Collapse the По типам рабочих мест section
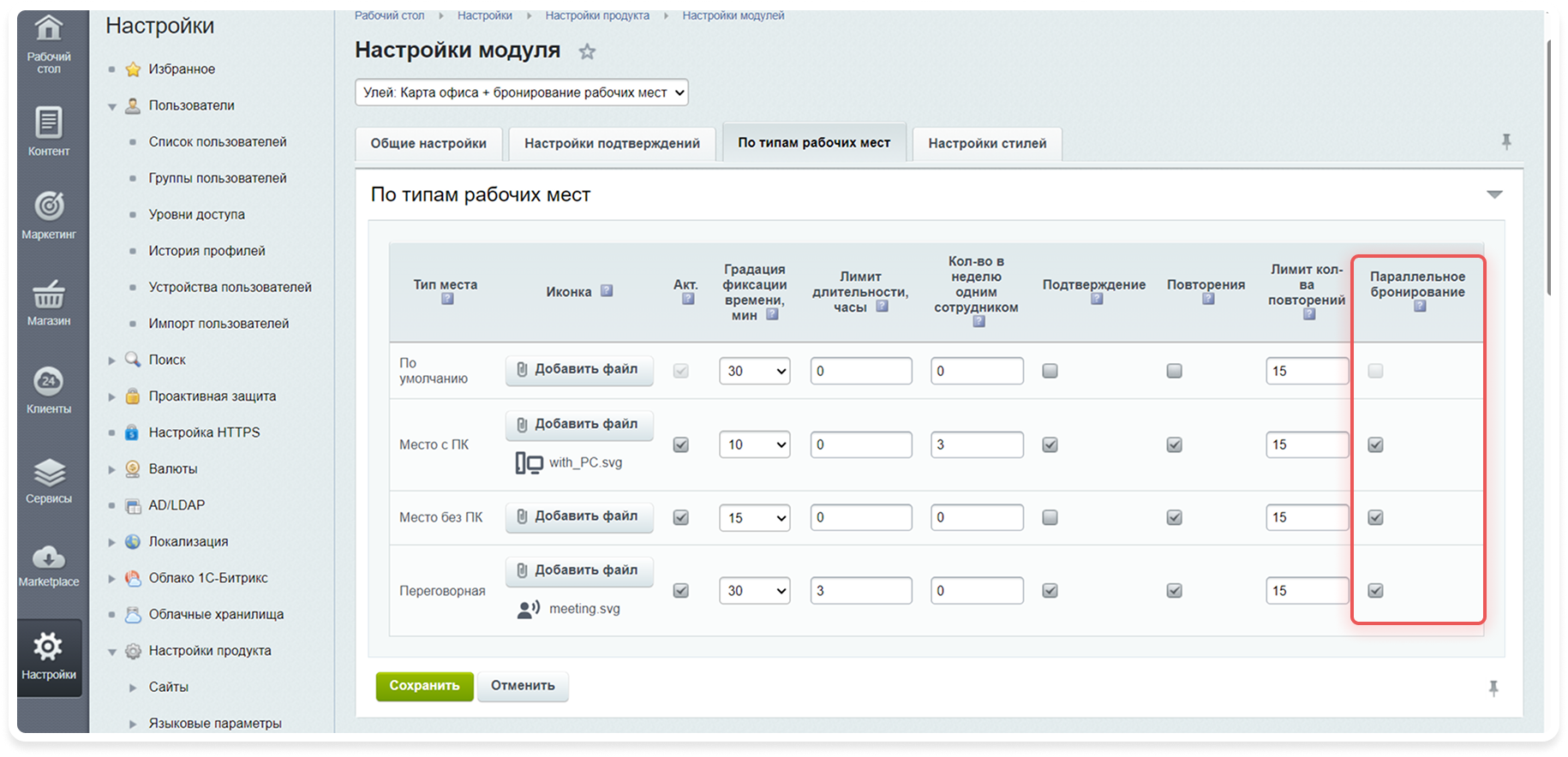 point(1494,194)
